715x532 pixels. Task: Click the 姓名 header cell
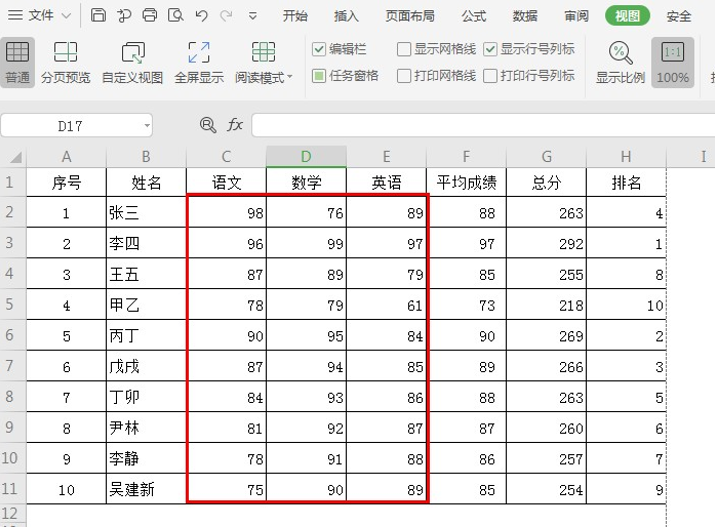146,182
